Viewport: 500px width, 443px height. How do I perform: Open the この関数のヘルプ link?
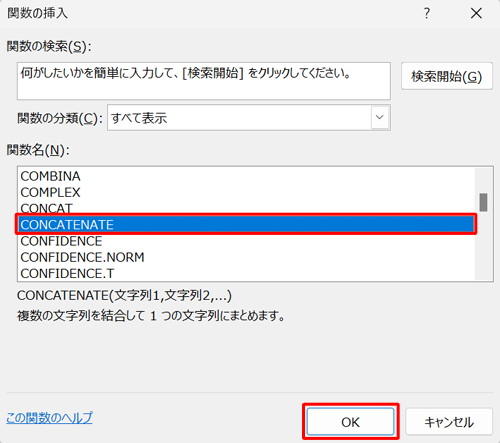click(x=49, y=418)
